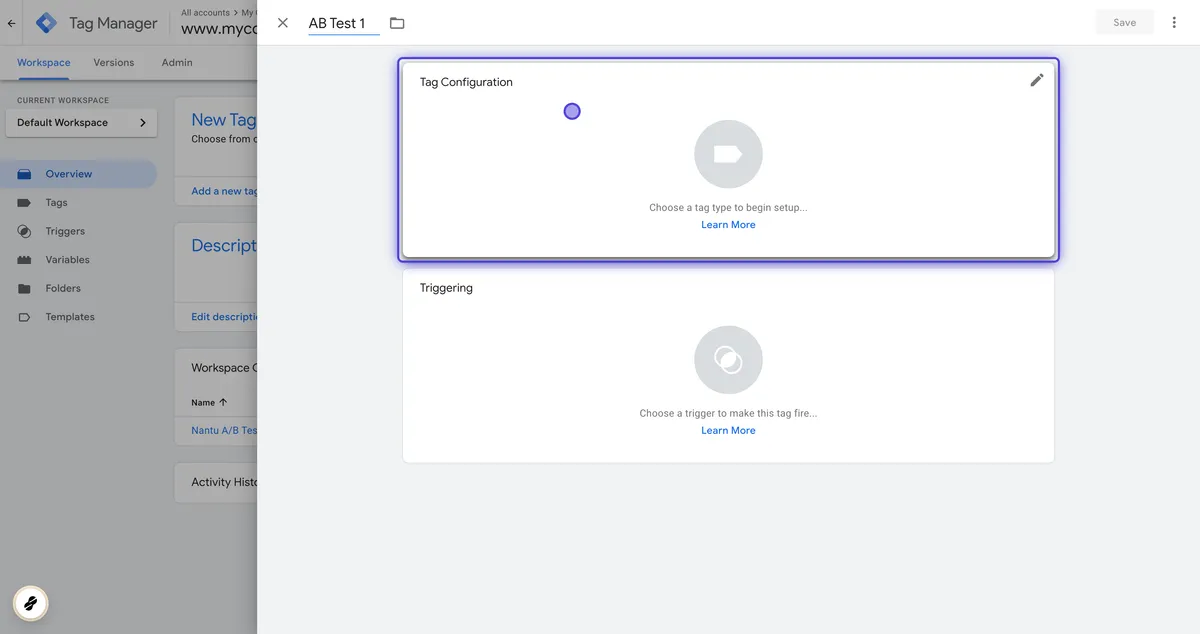Expand the Default Workspace selector
This screenshot has width=1200, height=634.
coord(81,122)
